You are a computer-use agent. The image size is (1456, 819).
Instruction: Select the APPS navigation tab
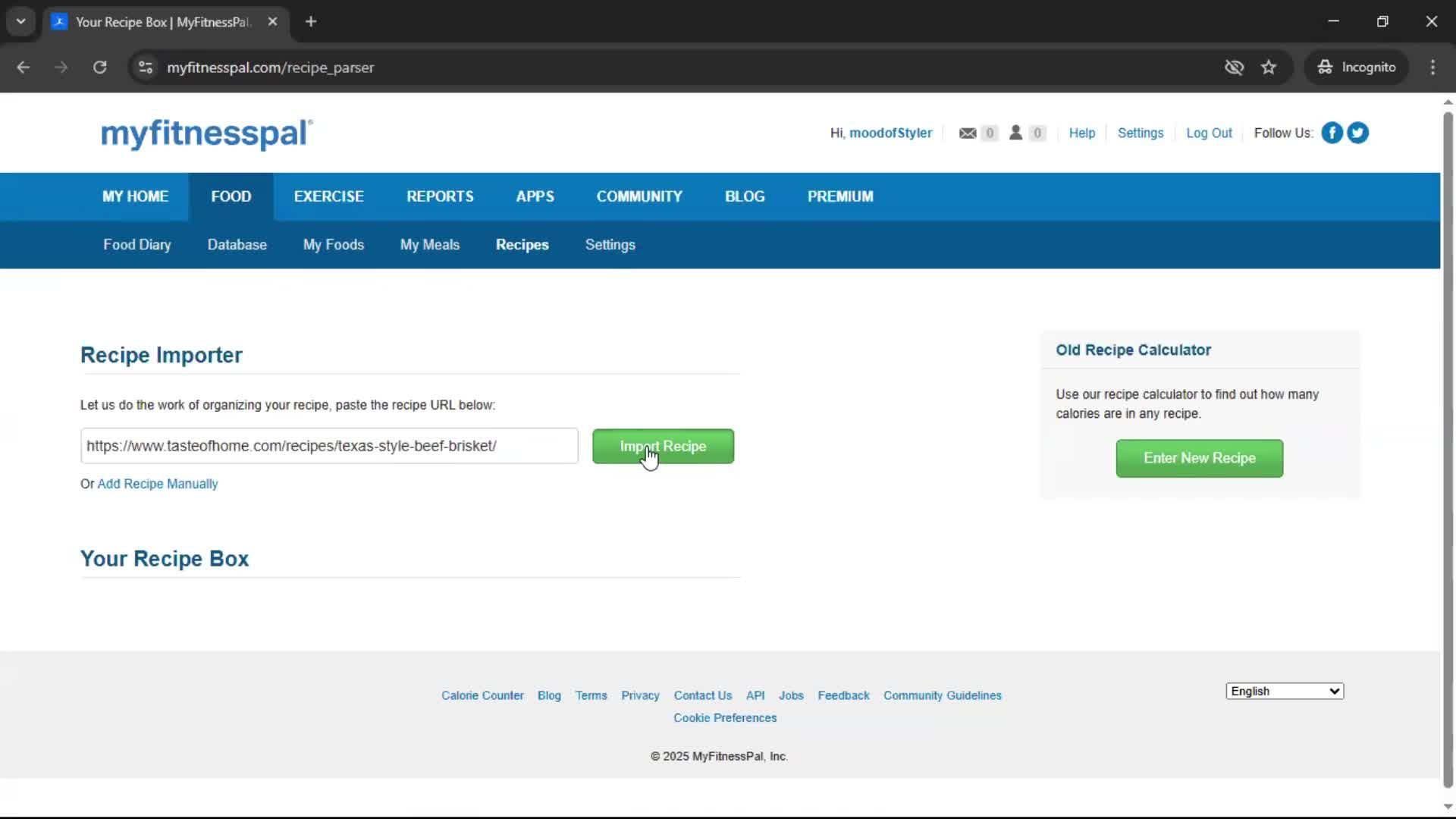(535, 196)
